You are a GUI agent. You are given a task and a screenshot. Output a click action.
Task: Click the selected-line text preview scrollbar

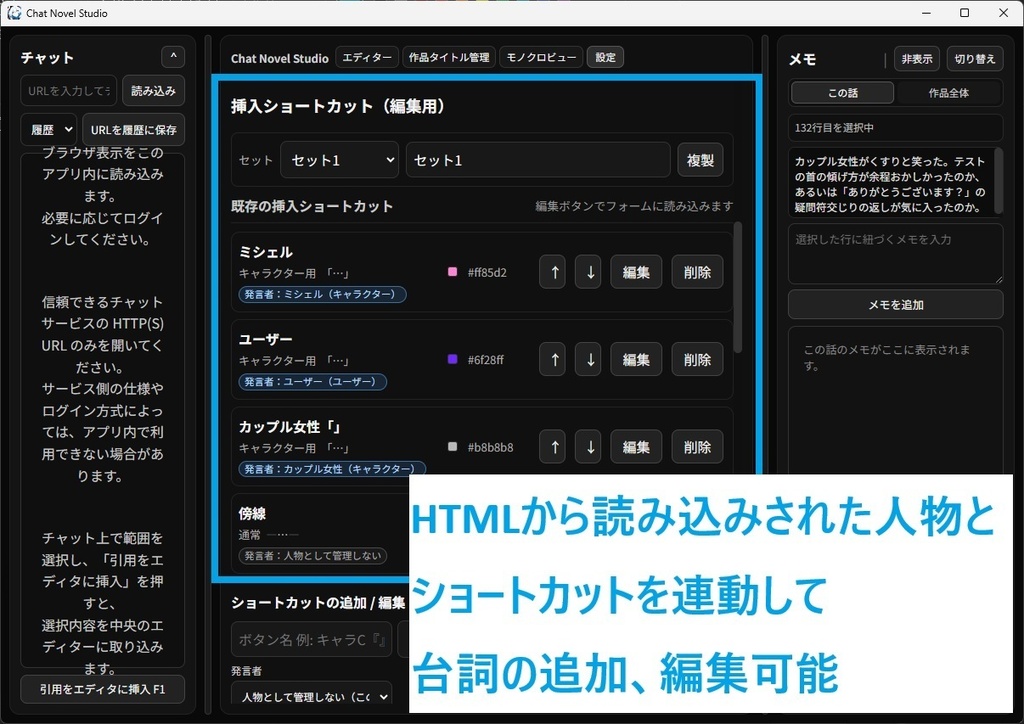[998, 181]
